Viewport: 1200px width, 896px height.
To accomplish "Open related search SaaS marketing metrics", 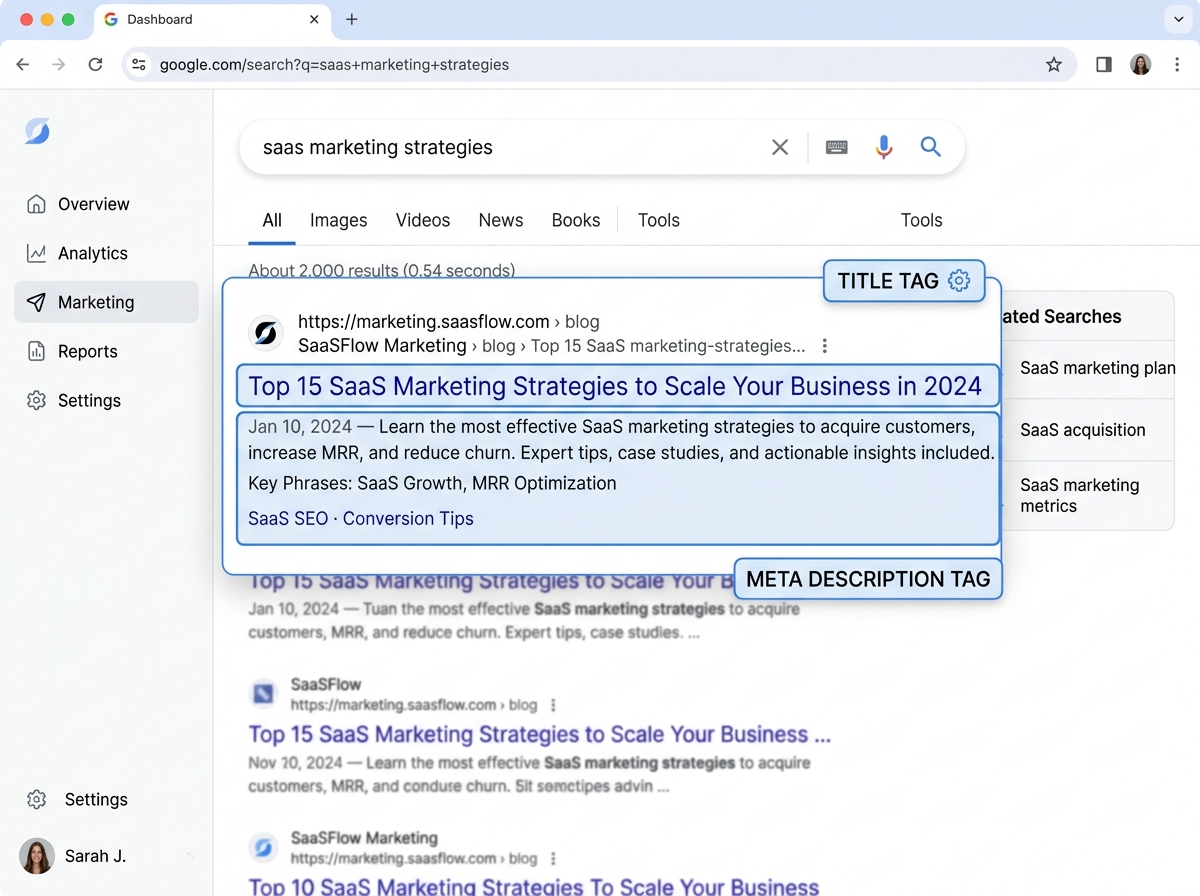I will 1080,495.
